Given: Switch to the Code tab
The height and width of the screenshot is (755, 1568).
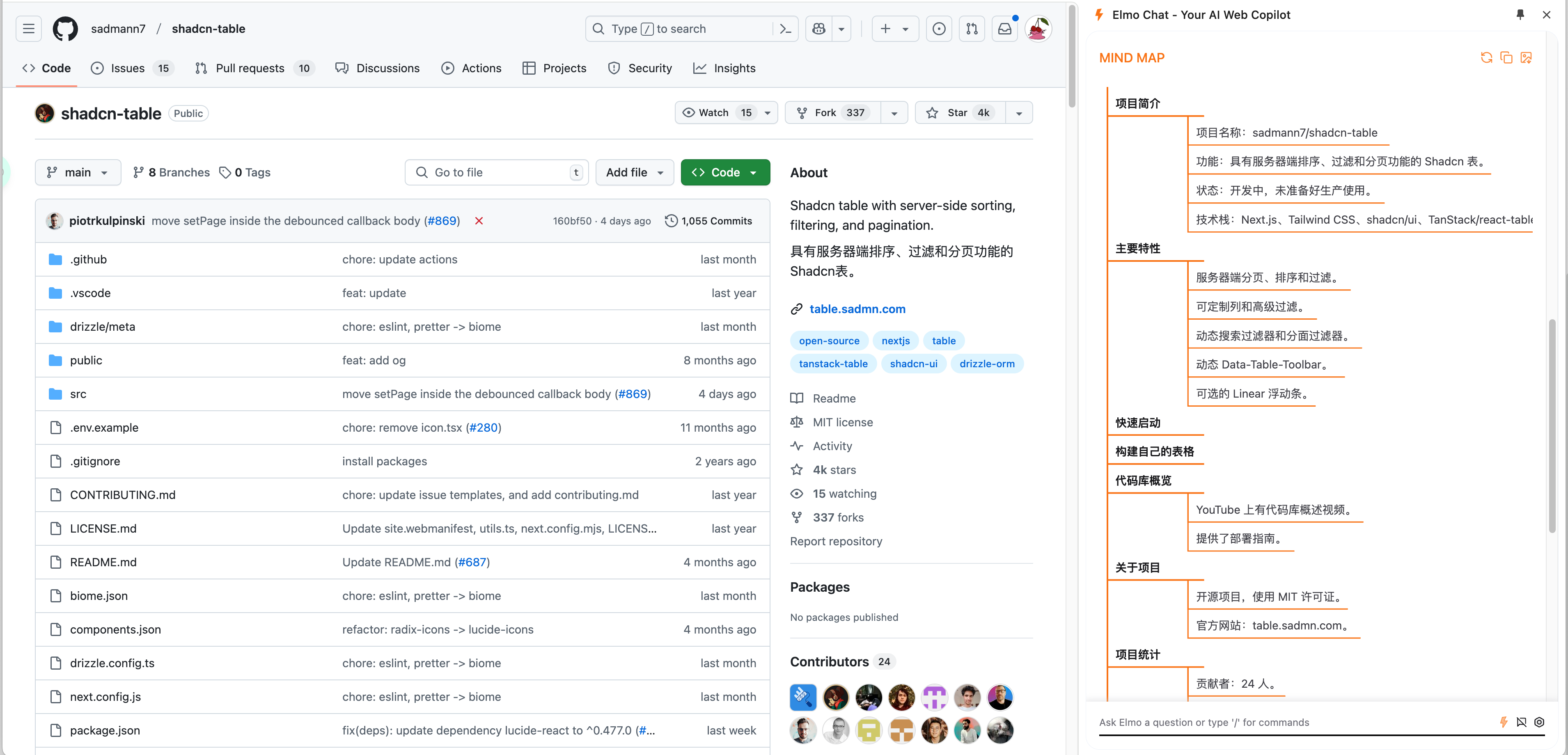Looking at the screenshot, I should 47,68.
